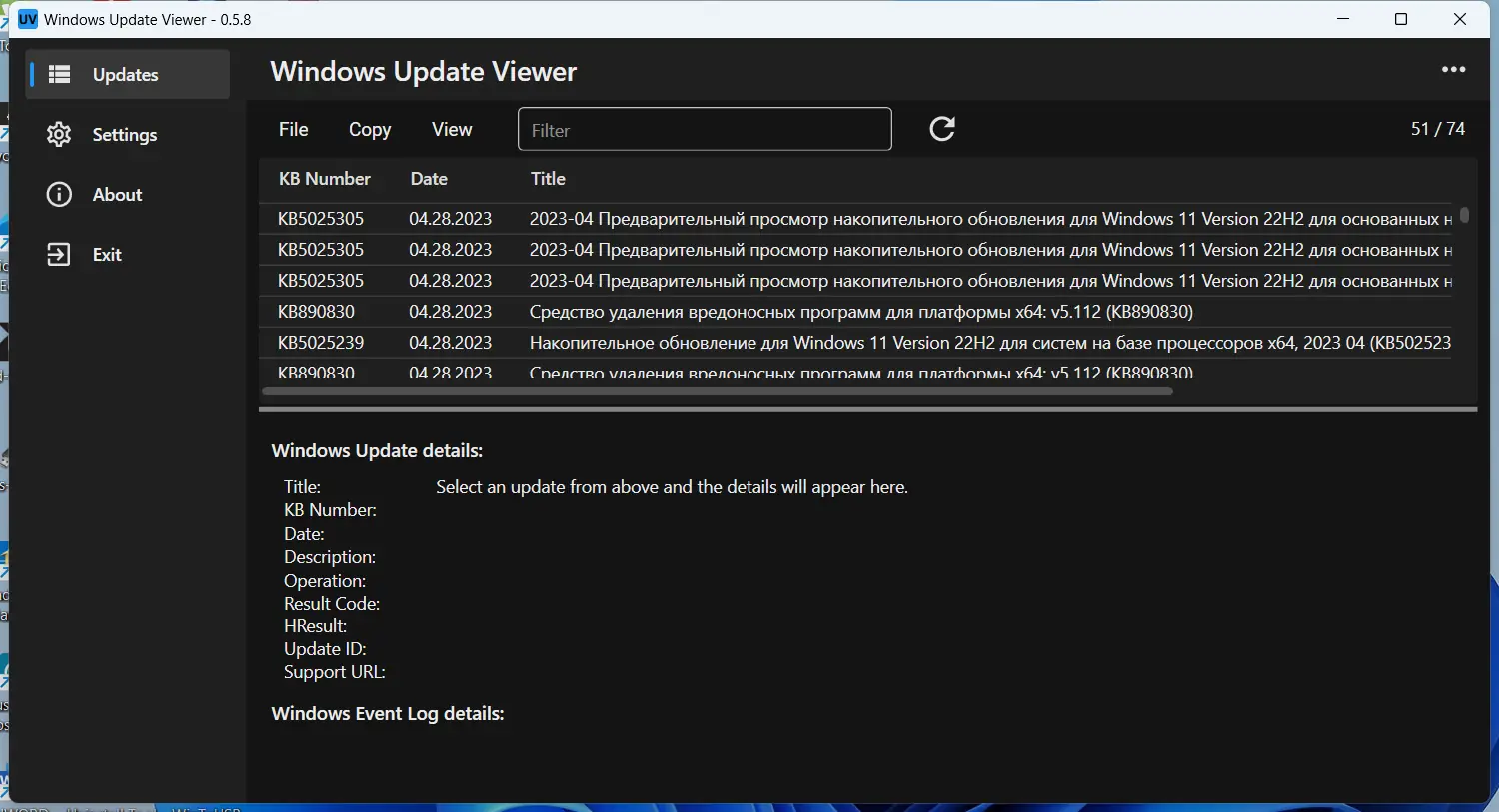Open the File menu
This screenshot has width=1499, height=812.
(294, 130)
